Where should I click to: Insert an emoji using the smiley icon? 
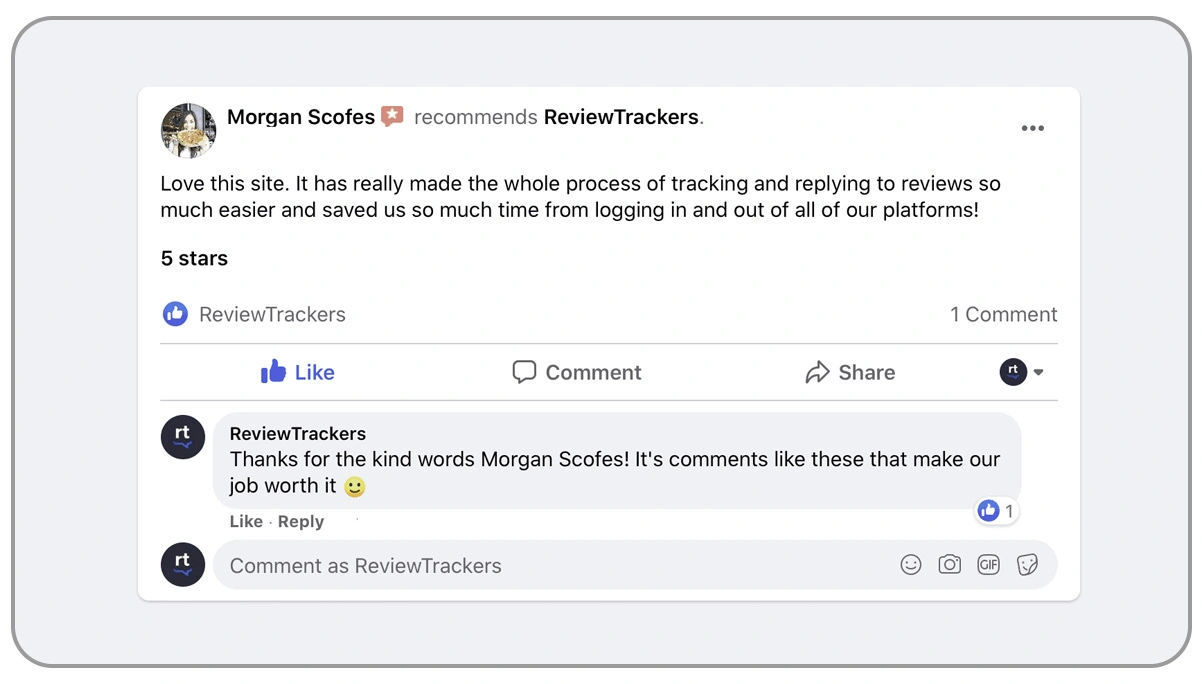(x=910, y=565)
